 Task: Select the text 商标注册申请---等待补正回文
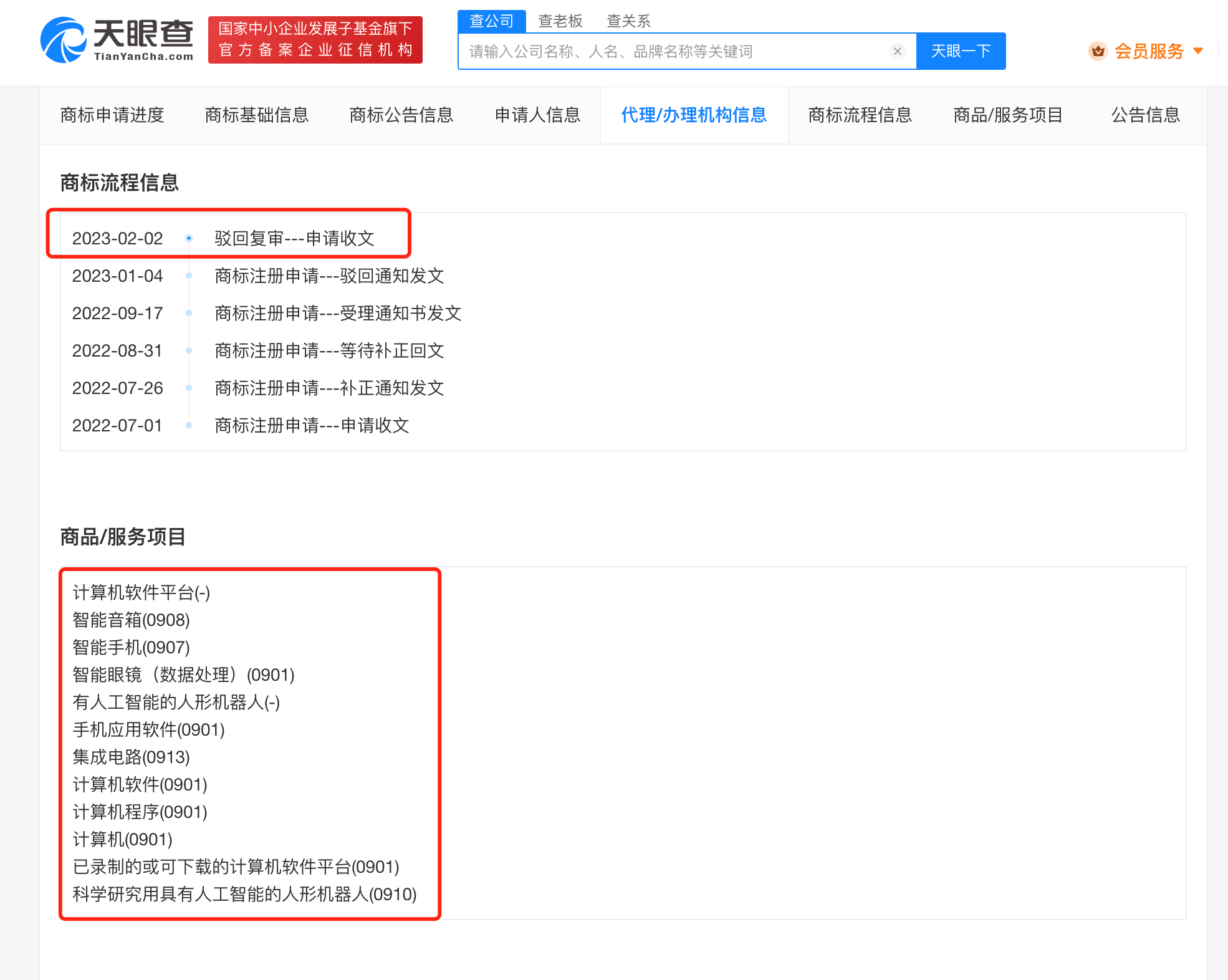point(329,350)
